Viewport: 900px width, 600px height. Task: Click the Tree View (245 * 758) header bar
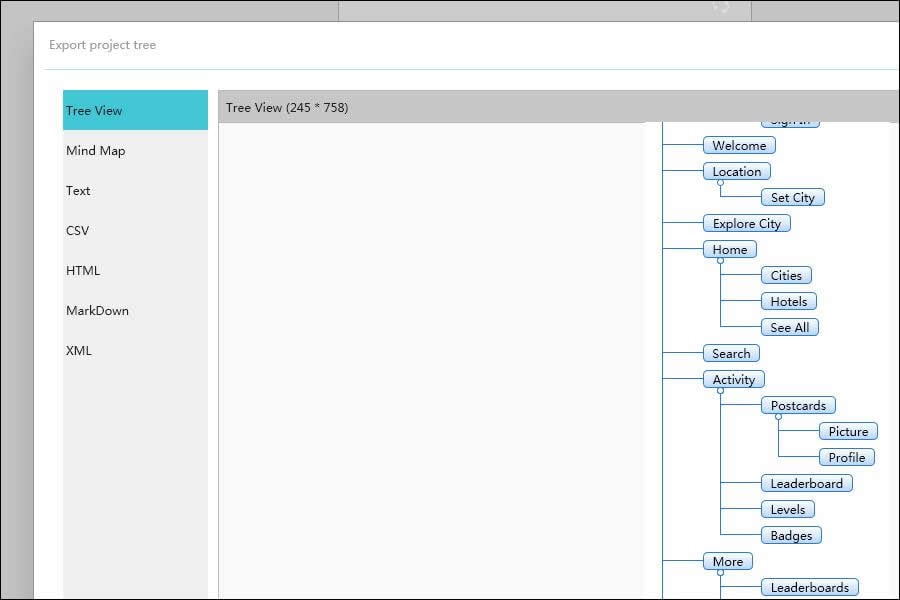pos(558,108)
